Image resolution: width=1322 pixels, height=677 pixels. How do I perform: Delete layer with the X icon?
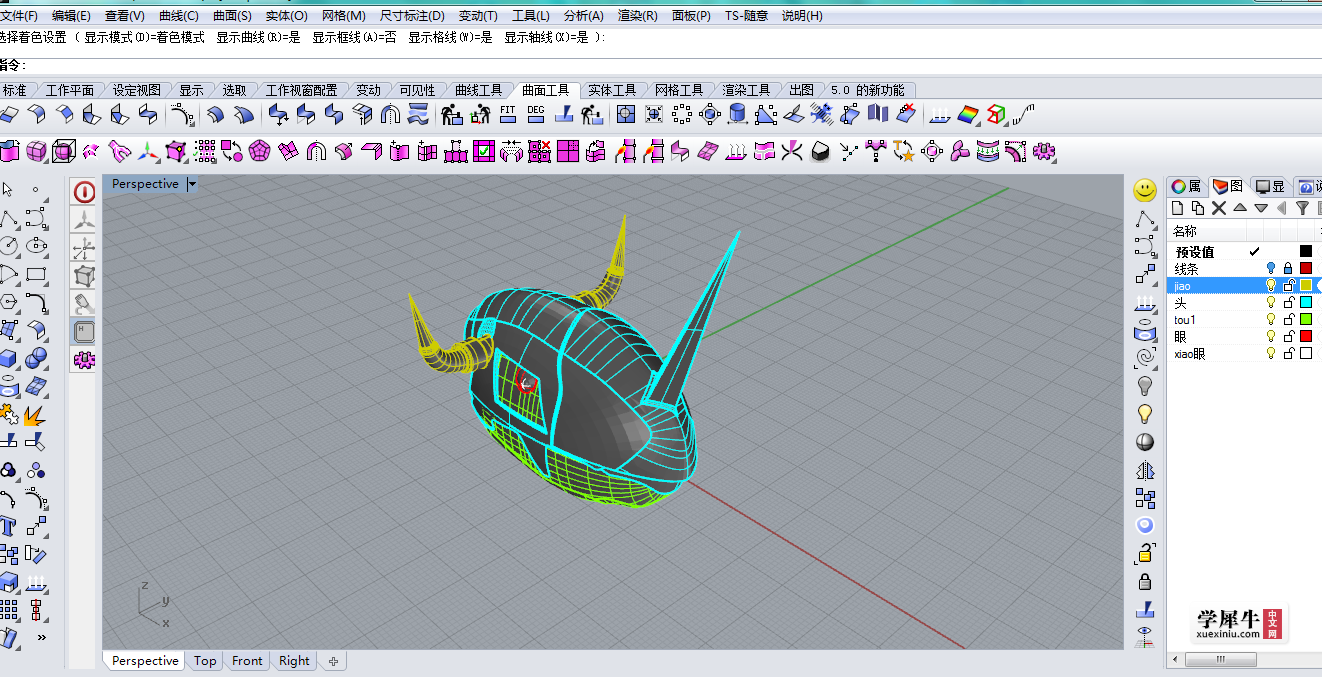1219,208
